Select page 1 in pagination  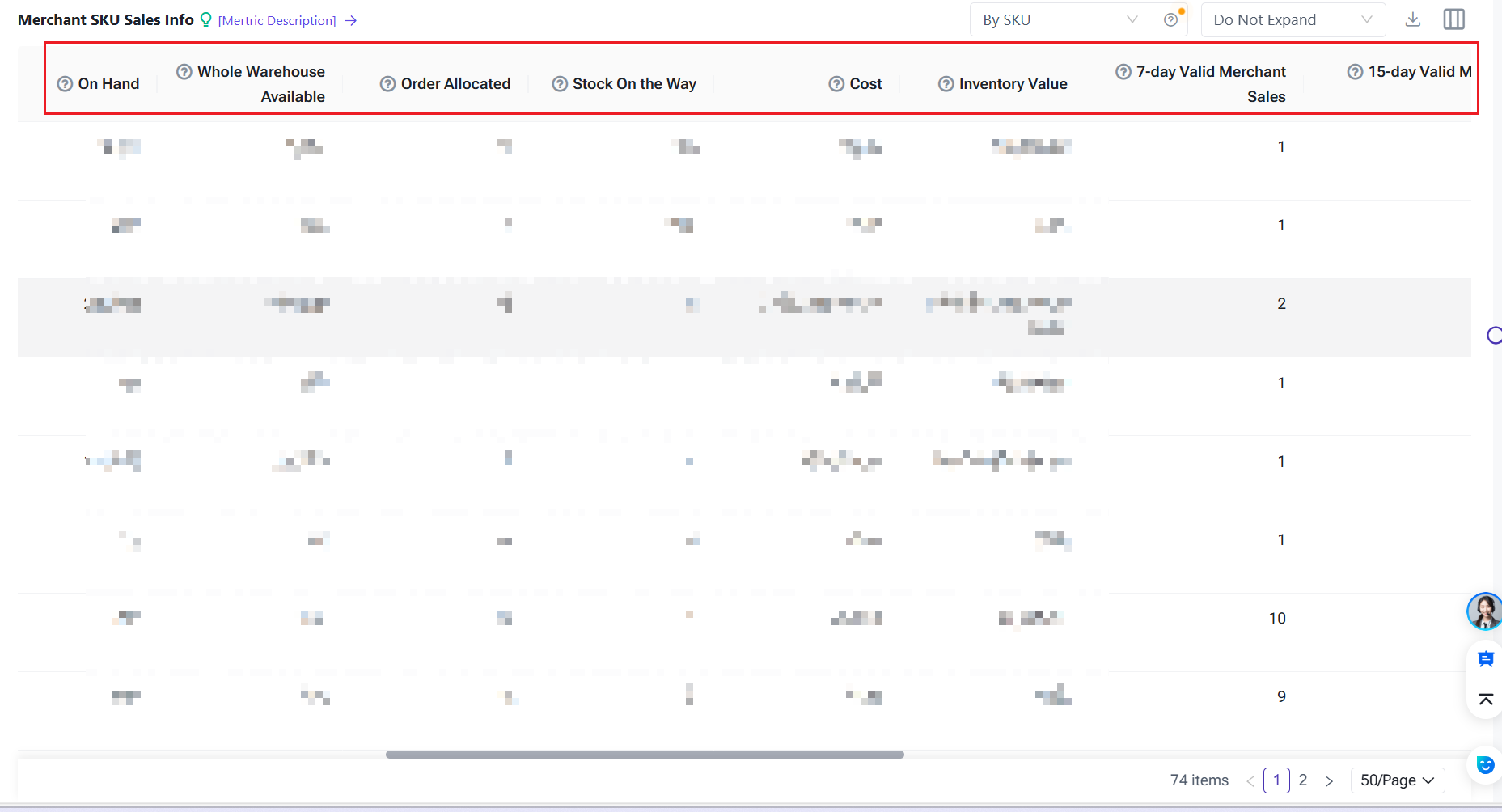coord(1276,780)
